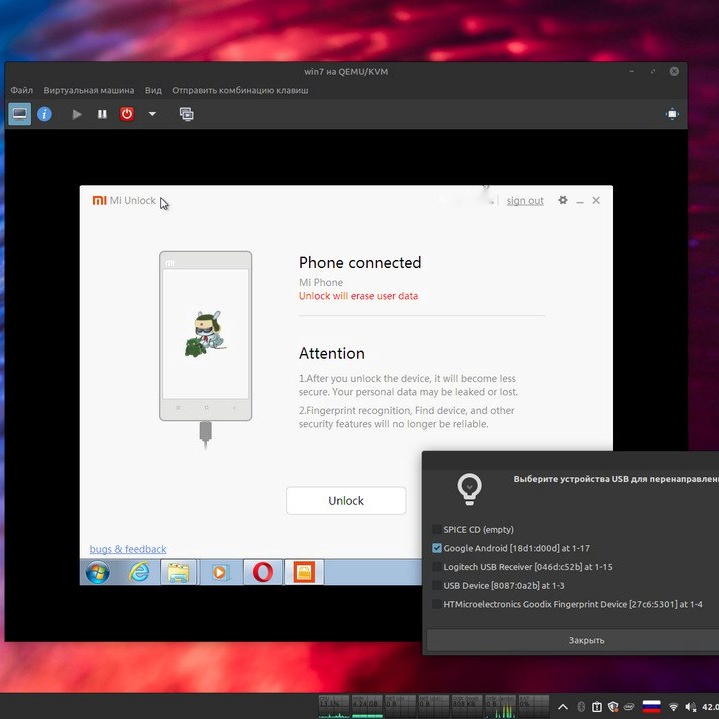Image resolution: width=719 pixels, height=719 pixels.
Task: Show the graphical console view in the VM toolbar
Action: pos(20,114)
